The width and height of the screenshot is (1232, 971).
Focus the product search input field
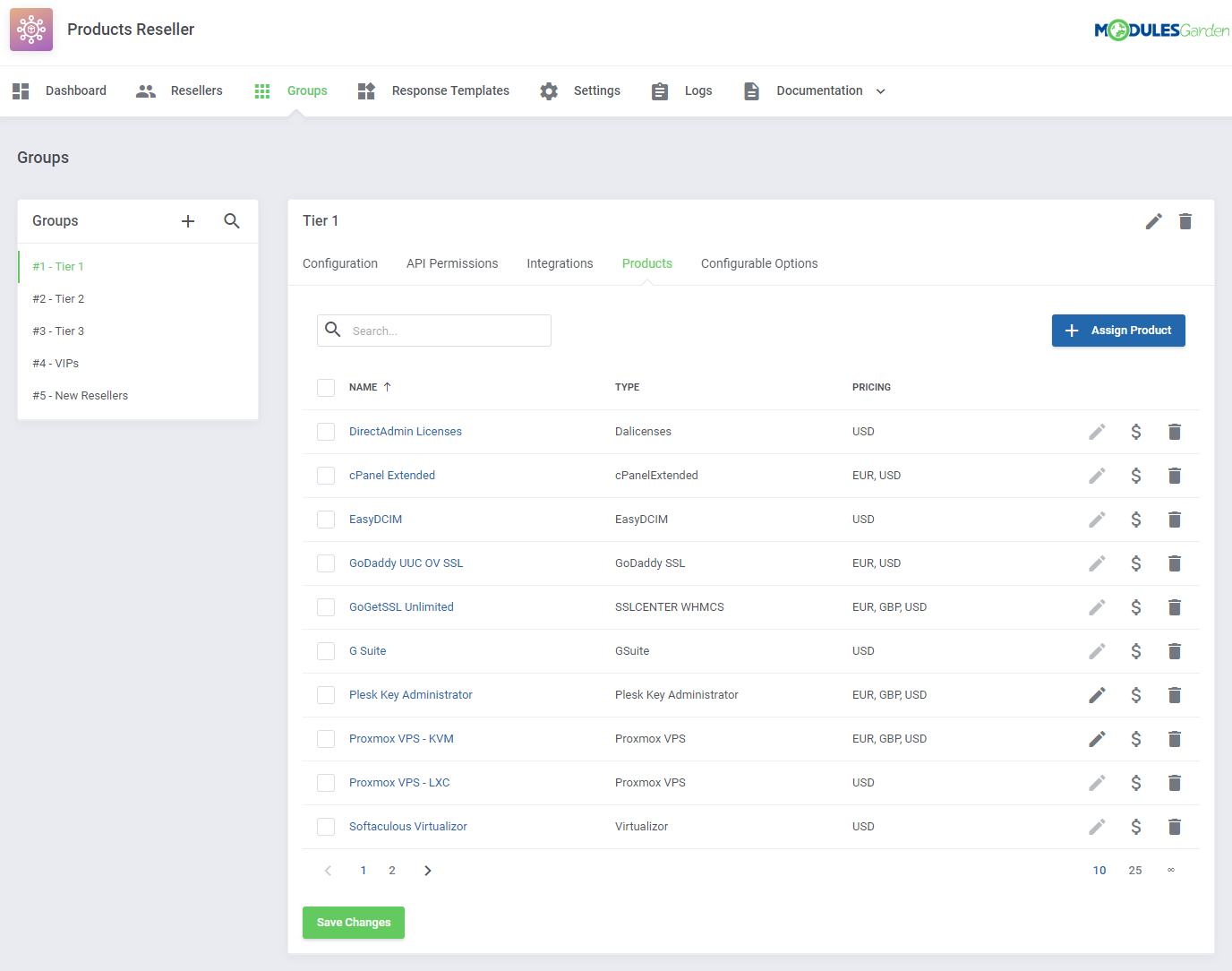[448, 331]
